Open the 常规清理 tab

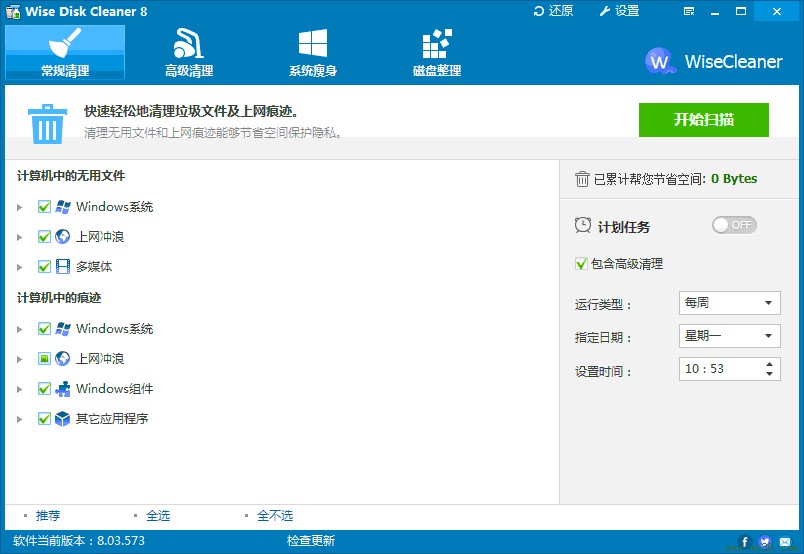[65, 52]
